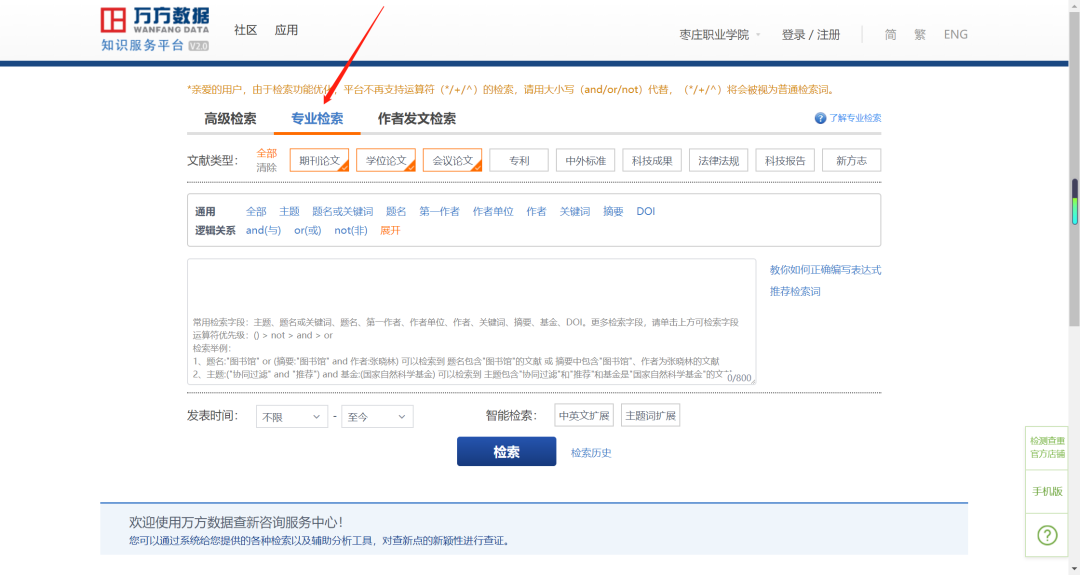Toggle 中英文扩展 smart search

click(584, 415)
